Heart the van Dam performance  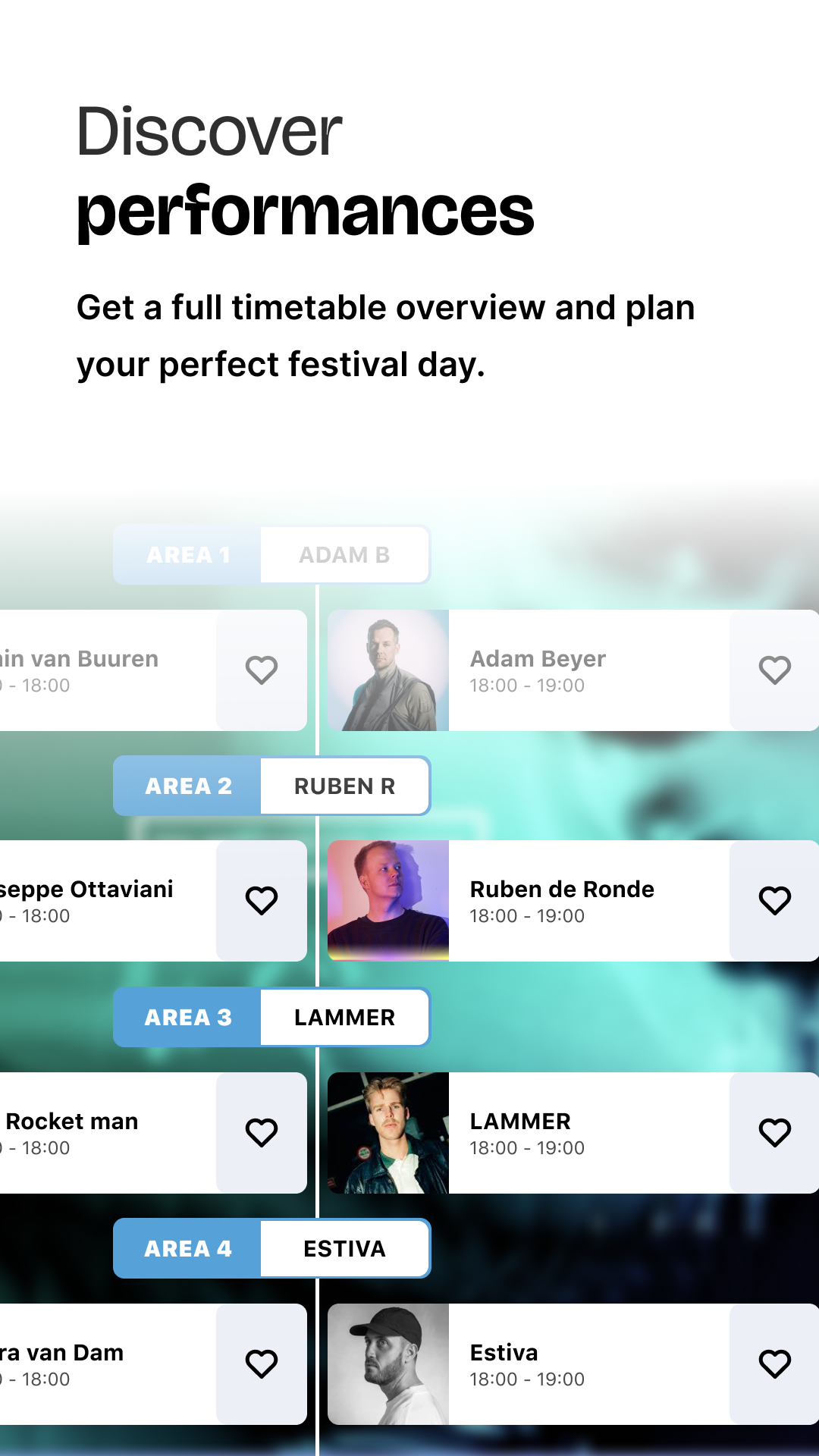point(262,1364)
